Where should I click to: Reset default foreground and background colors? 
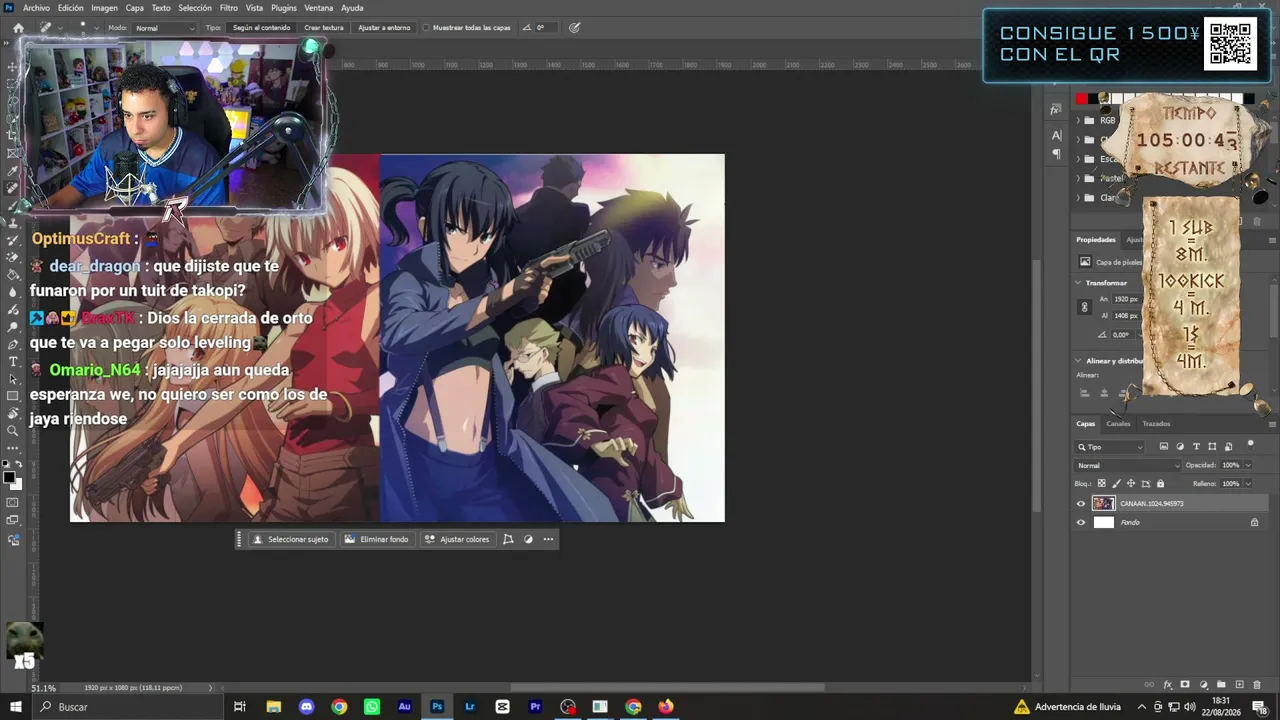pyautogui.click(x=6, y=464)
